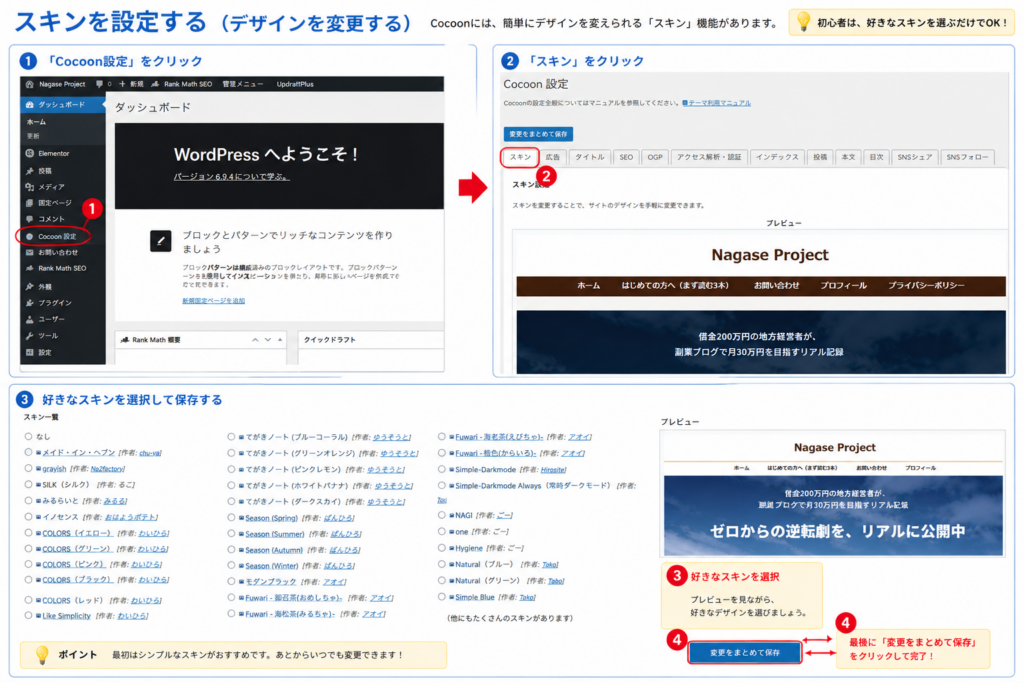This screenshot has height=683, width=1024.
Task: Select the モダンブラック skin radio button
Action: pyautogui.click(x=231, y=581)
